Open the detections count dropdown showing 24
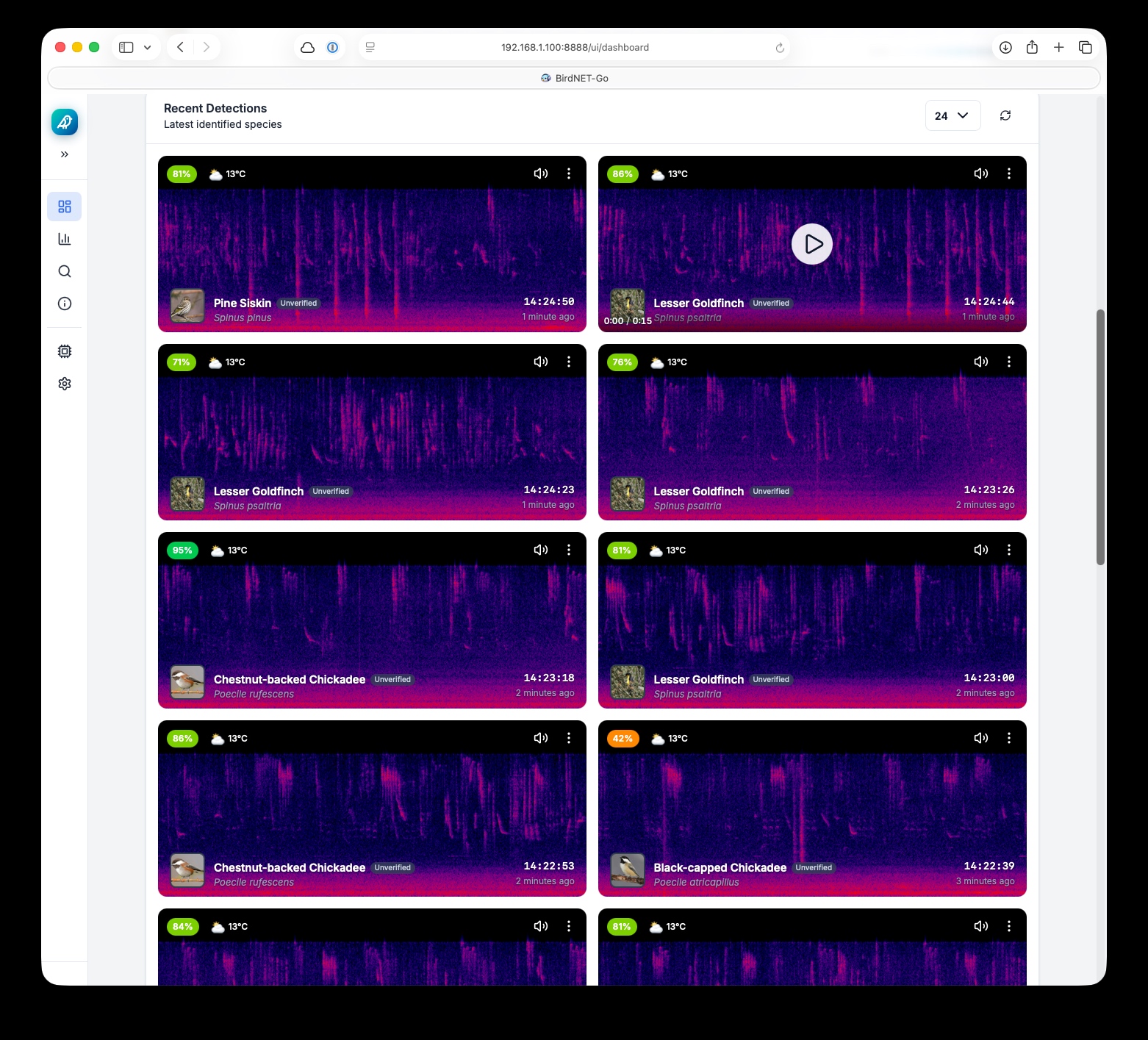The image size is (1148, 1040). click(x=952, y=115)
